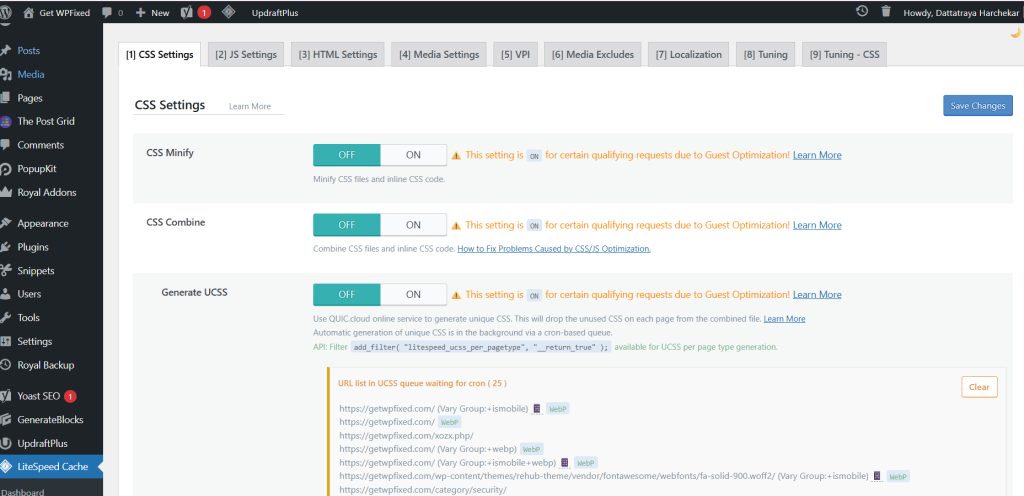Click The Post Grid icon
The height and width of the screenshot is (496, 1024).
pos(6,121)
